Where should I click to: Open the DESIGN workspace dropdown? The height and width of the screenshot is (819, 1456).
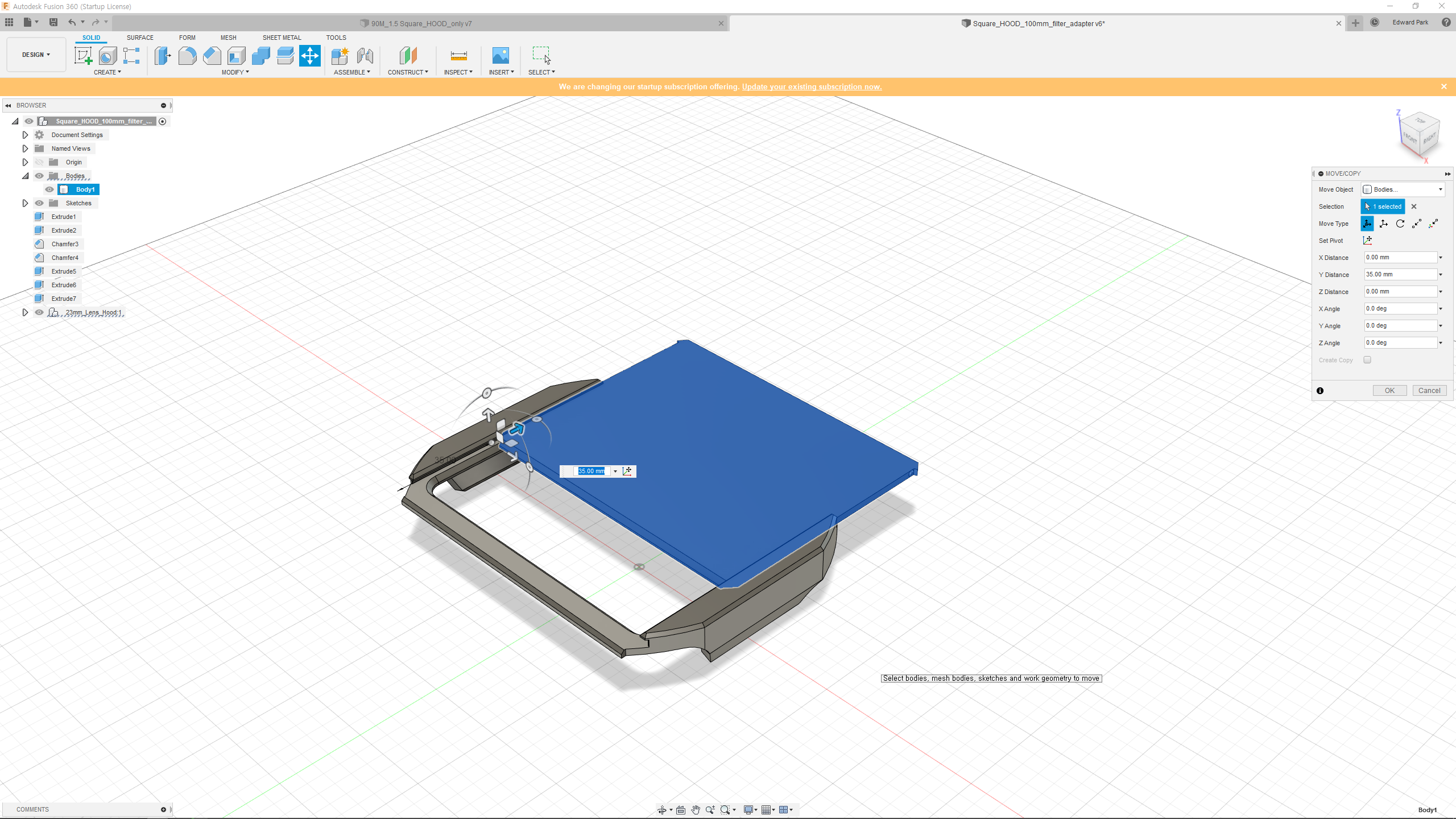(36, 55)
